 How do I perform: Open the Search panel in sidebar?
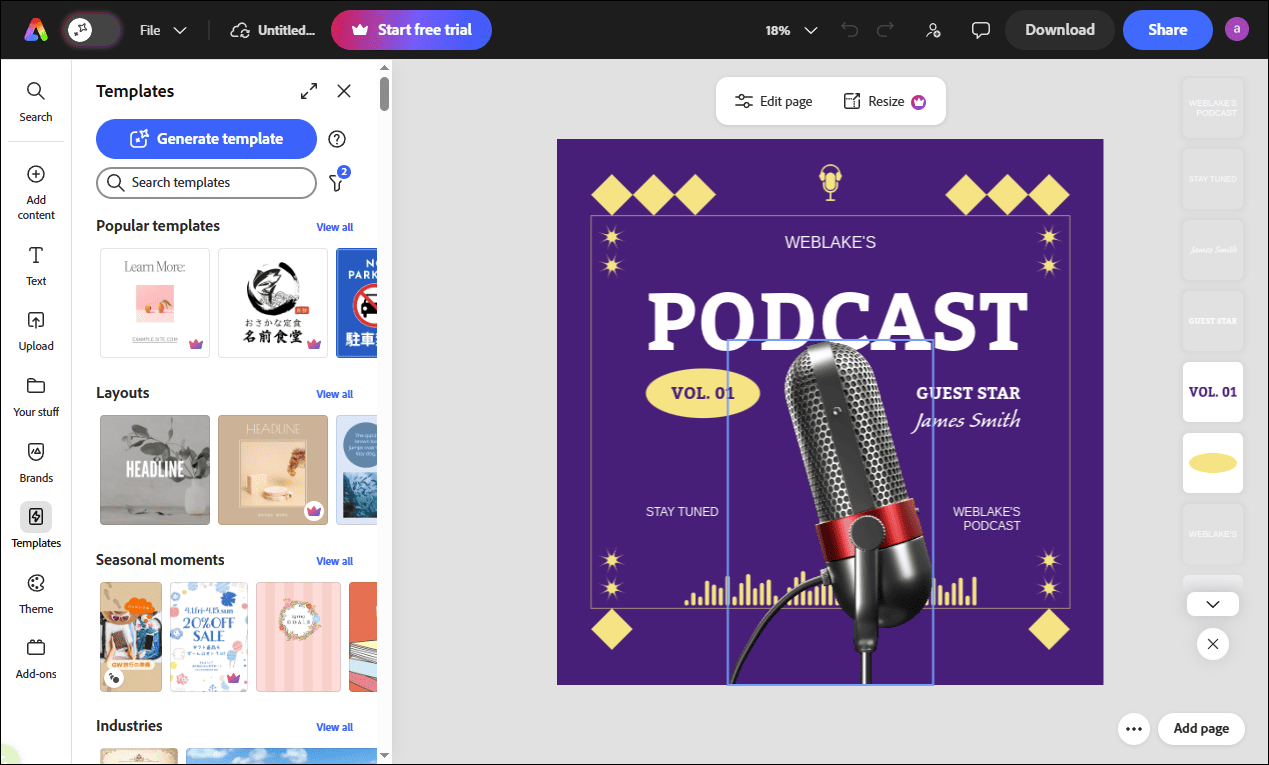[x=36, y=102]
